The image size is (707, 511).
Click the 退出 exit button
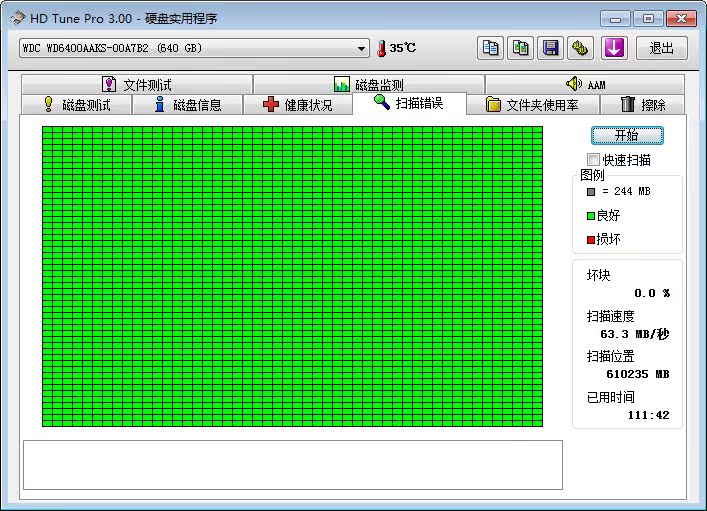pos(661,48)
